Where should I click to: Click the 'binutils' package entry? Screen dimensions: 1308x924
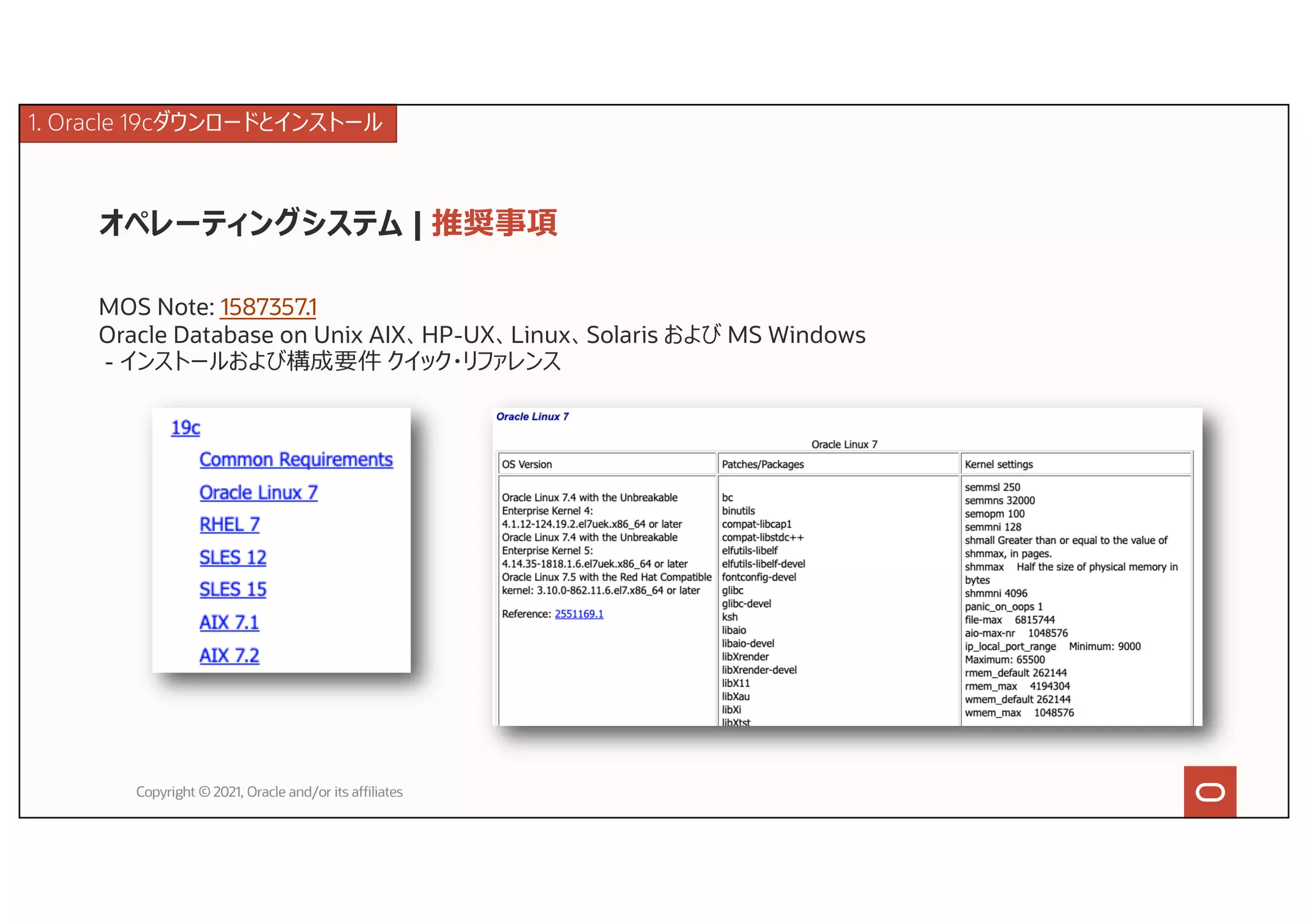pos(738,511)
